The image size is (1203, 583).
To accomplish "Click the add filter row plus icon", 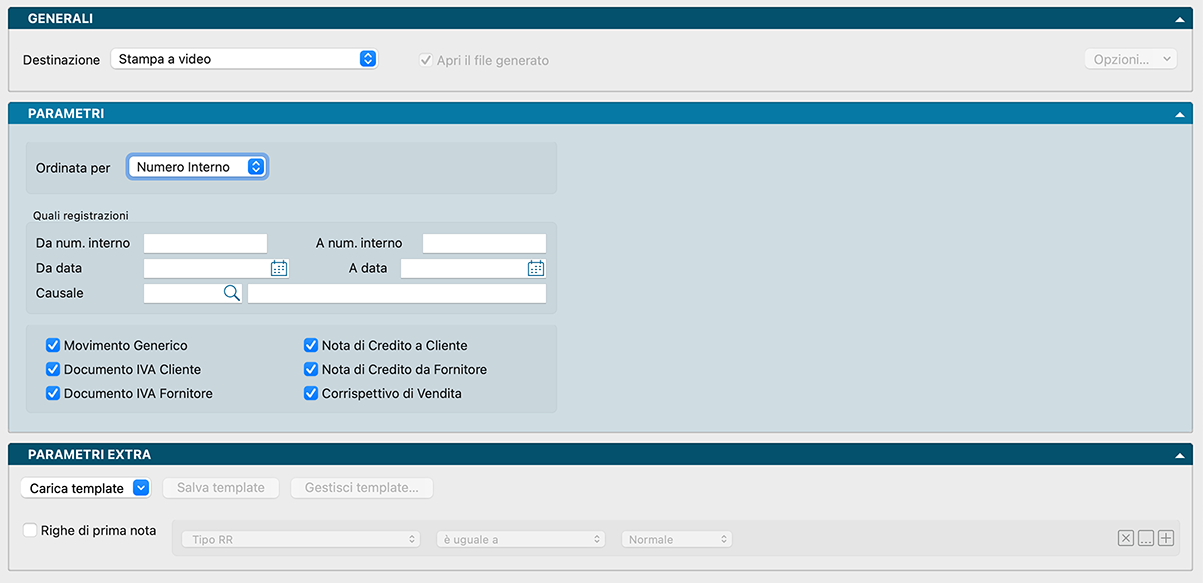I will (1166, 539).
